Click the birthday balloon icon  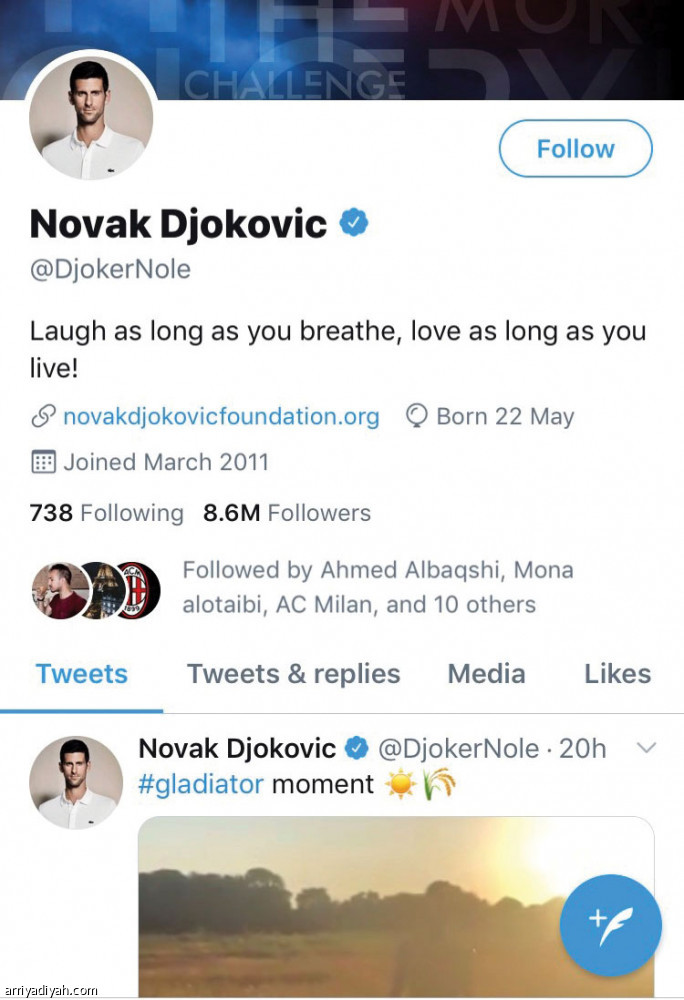416,416
